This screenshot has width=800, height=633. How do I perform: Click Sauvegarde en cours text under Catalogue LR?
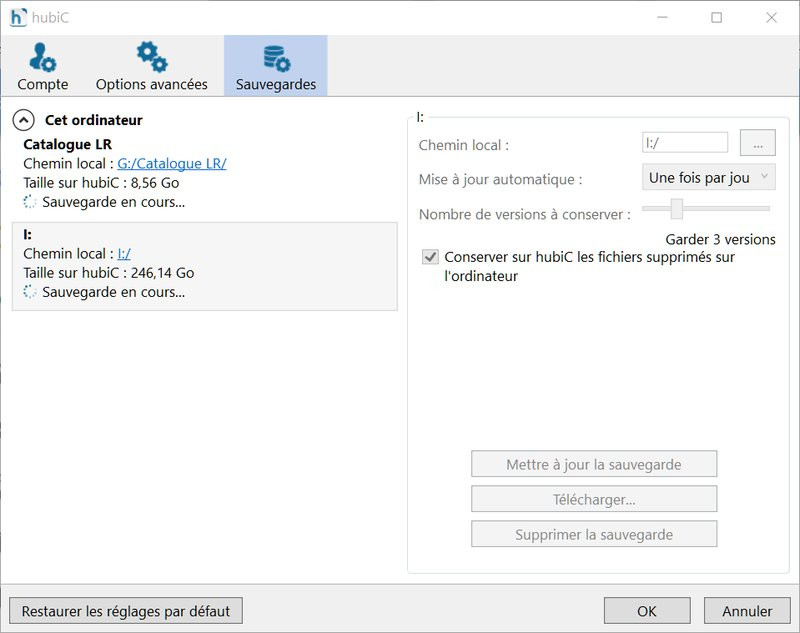pos(113,202)
